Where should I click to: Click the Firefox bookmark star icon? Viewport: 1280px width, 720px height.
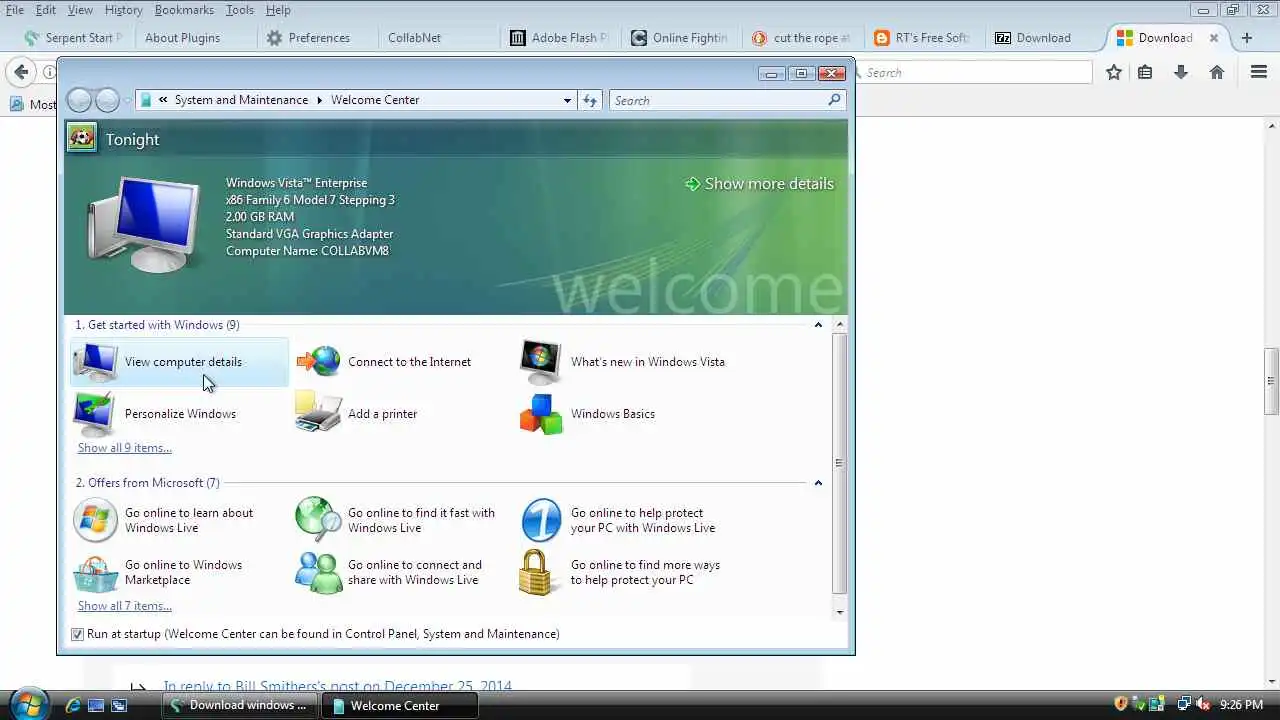1113,72
